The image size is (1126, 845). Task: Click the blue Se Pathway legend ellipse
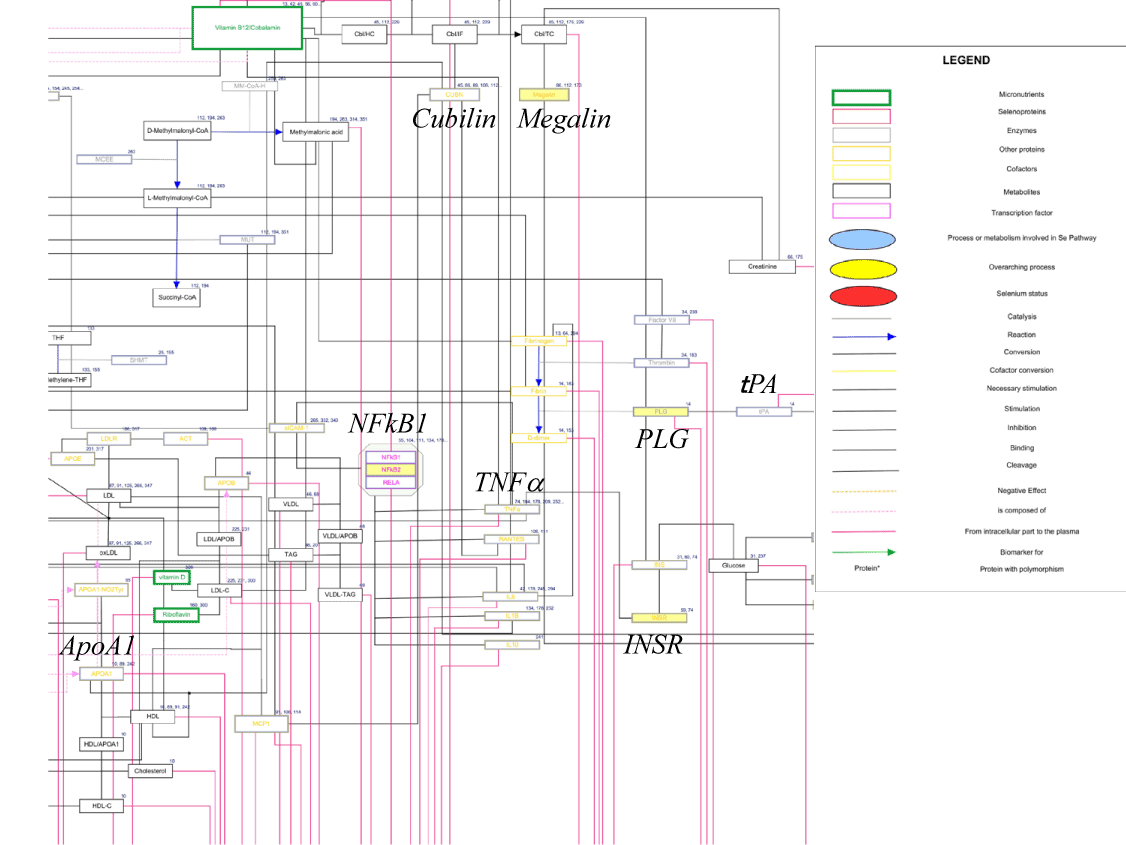(862, 239)
